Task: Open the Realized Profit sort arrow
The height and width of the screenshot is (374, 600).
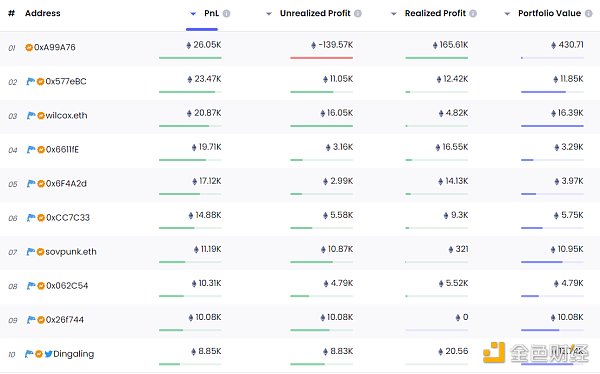Action: [x=393, y=14]
